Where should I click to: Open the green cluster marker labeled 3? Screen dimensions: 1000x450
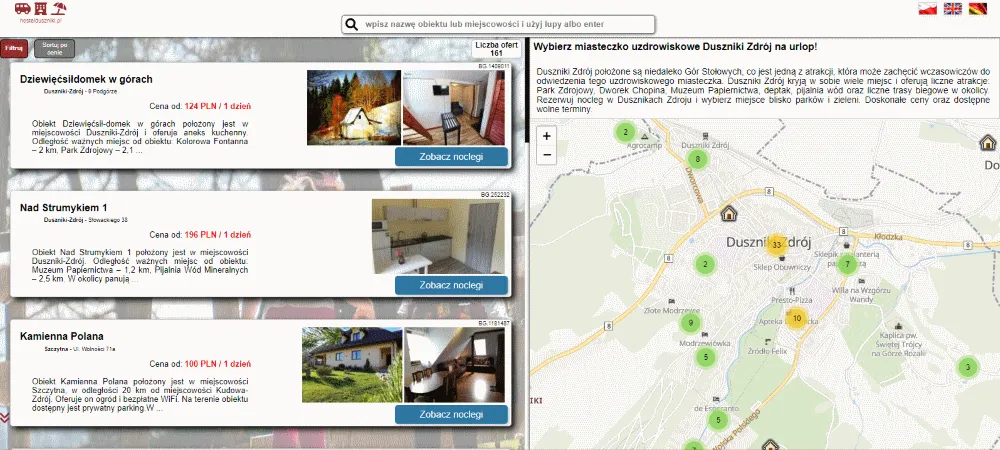(x=968, y=367)
